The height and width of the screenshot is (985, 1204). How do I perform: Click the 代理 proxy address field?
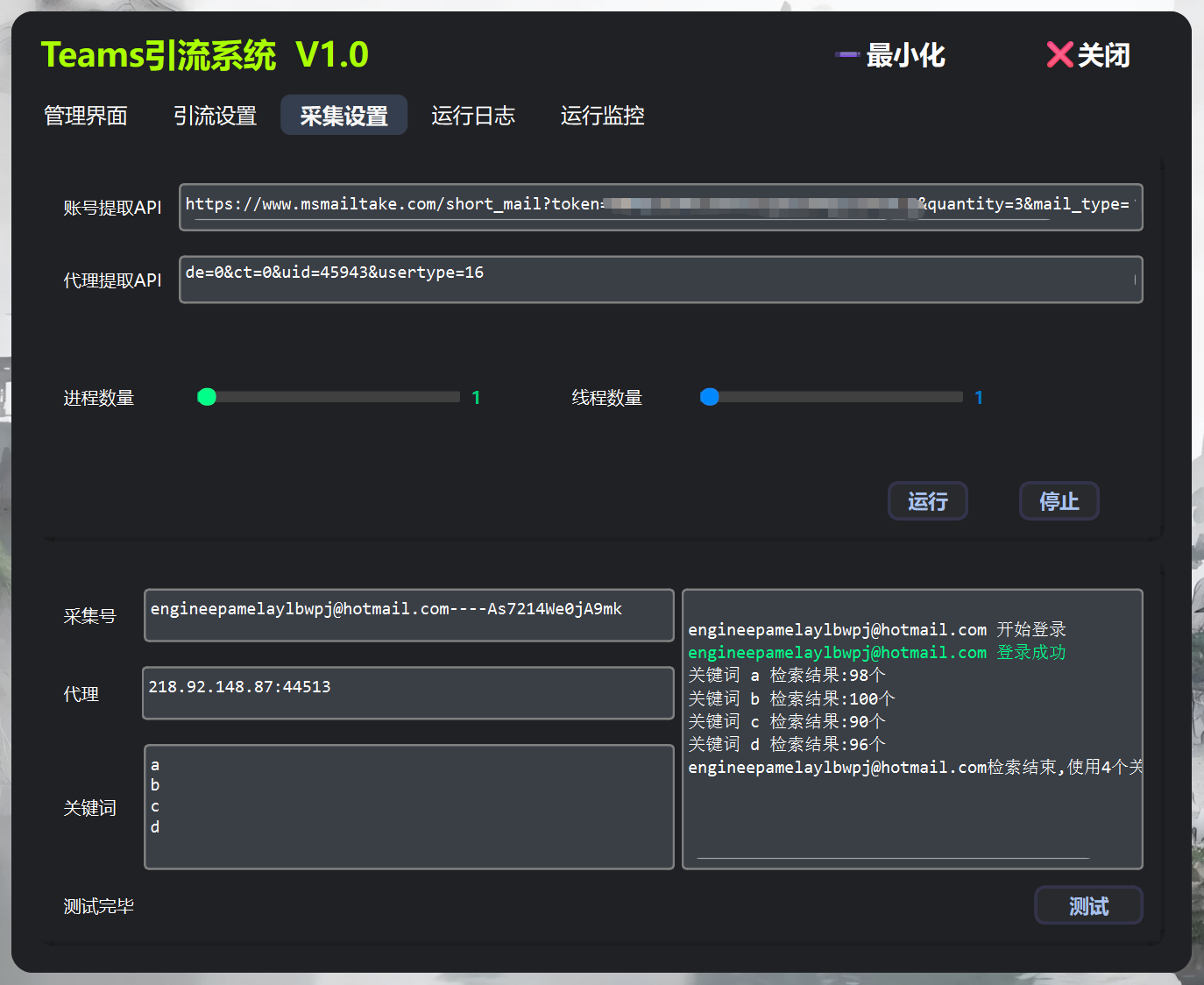pos(408,692)
